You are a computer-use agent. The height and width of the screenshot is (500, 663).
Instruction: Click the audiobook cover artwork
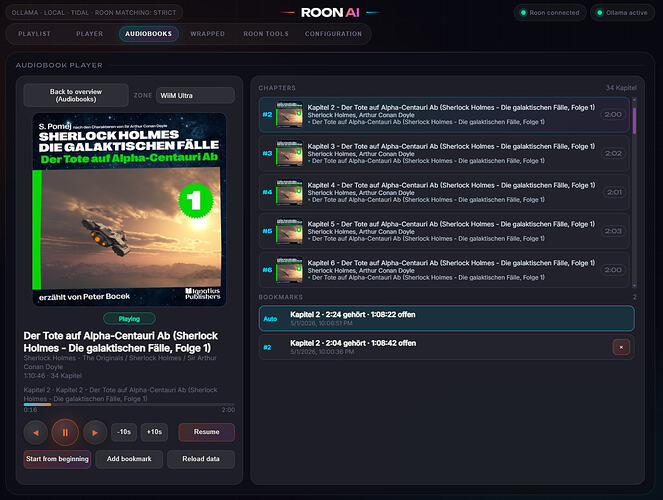pos(129,209)
